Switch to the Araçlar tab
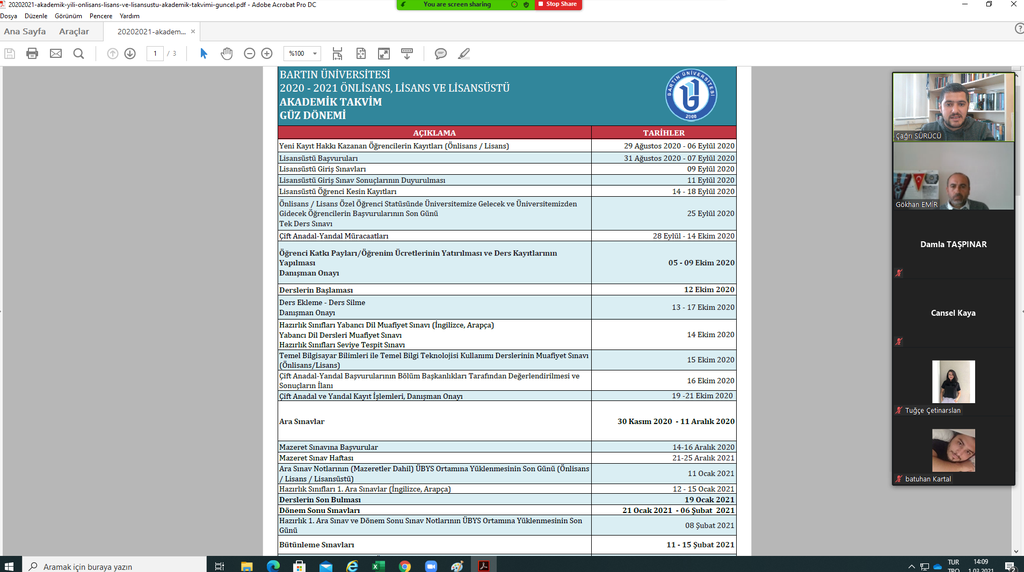This screenshot has height=572, width=1024. click(x=74, y=32)
